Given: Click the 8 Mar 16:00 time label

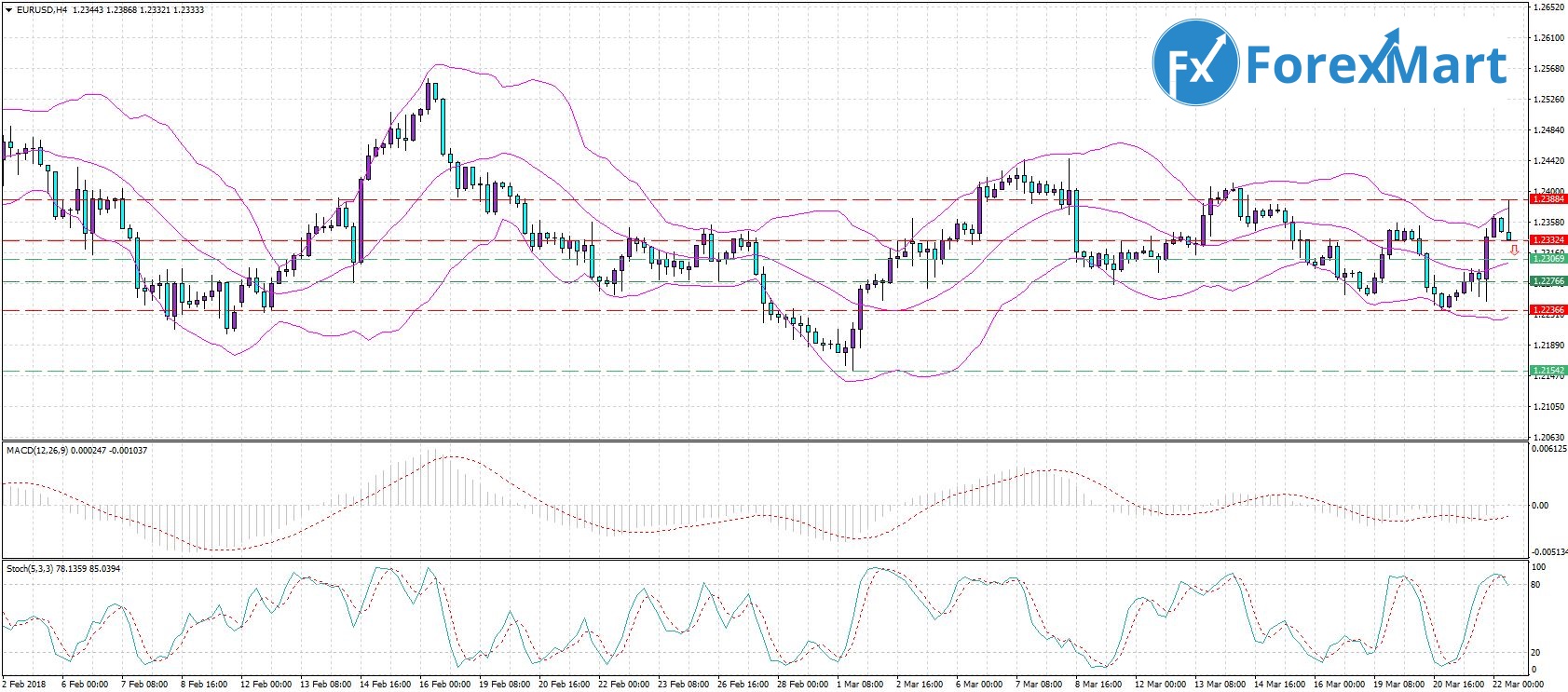Looking at the screenshot, I should (x=1098, y=685).
